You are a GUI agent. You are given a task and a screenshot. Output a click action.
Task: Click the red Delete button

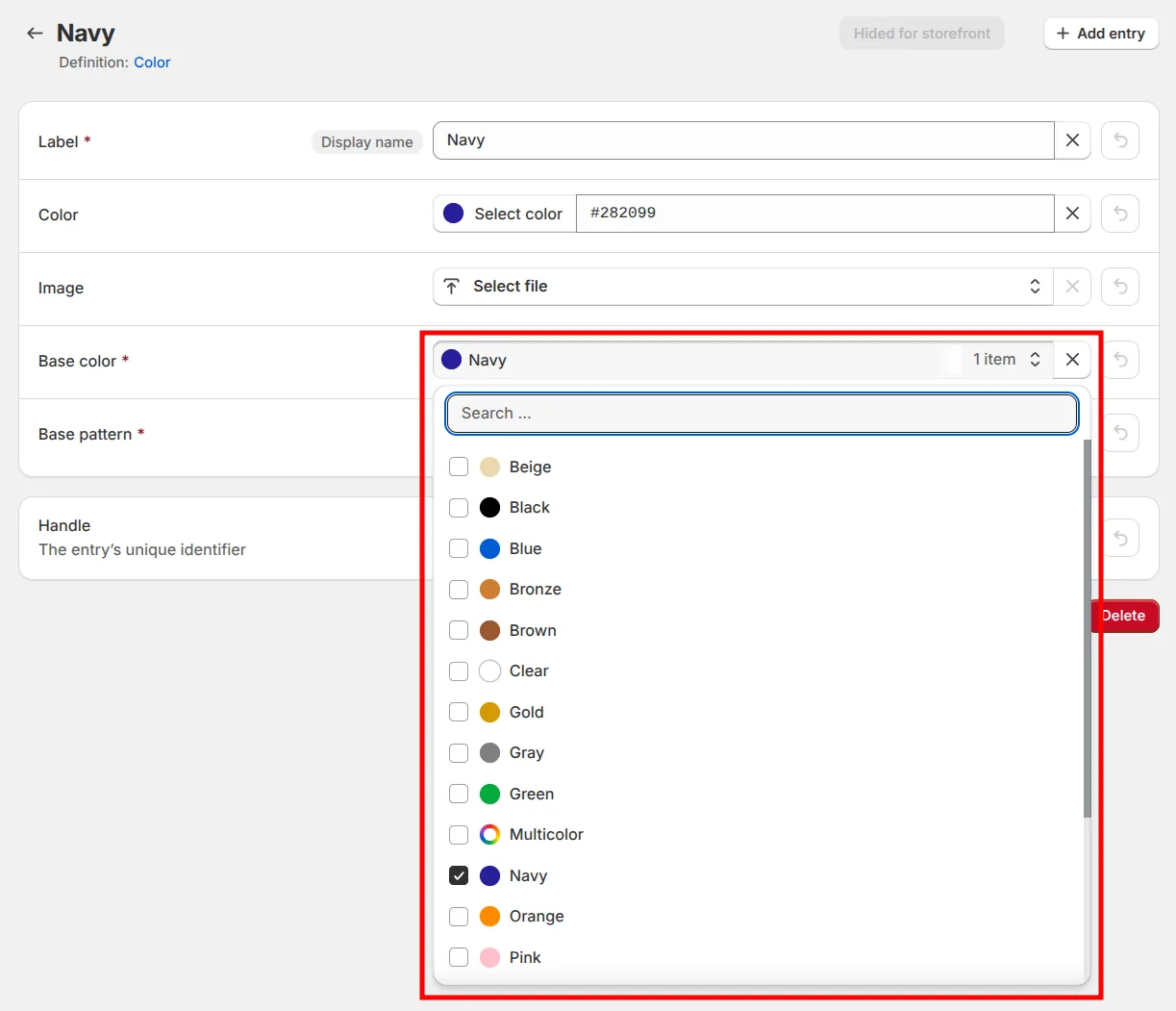tap(1126, 616)
